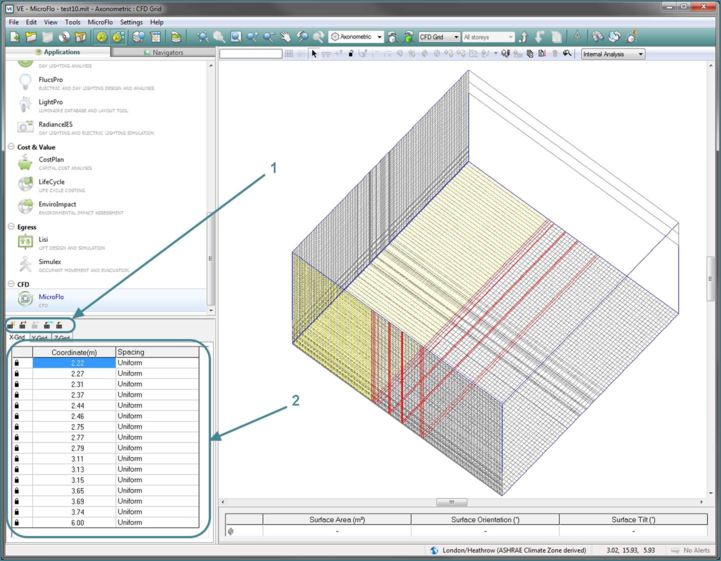Viewport: 721px width, 561px height.
Task: Open the Lisi lift design application
Action: [x=44, y=240]
